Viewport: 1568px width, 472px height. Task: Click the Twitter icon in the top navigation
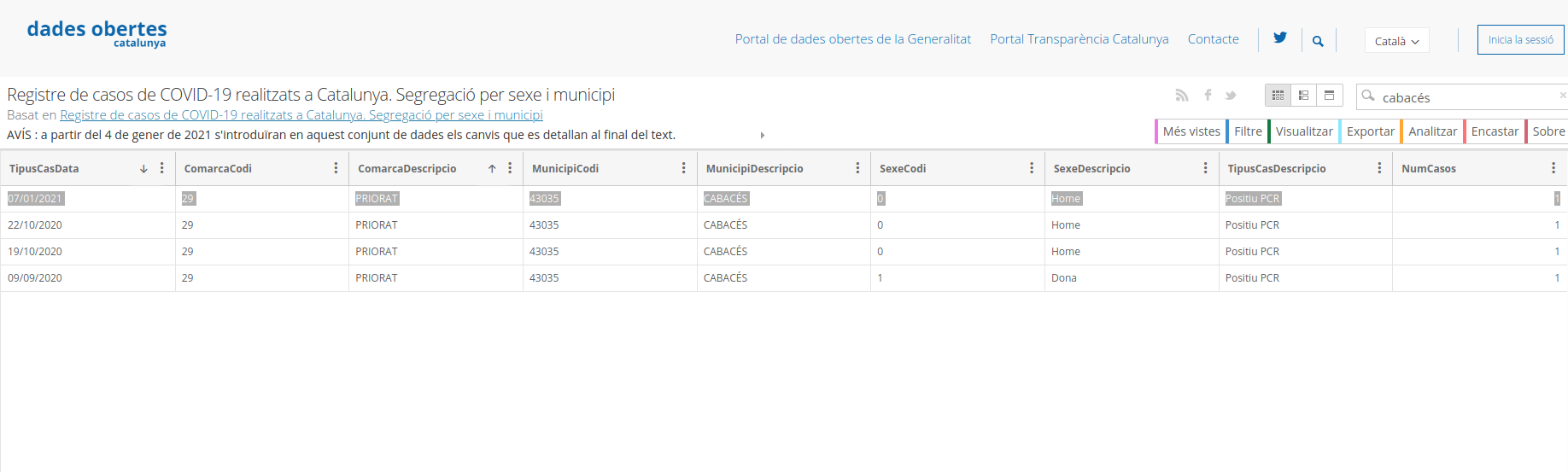point(1279,38)
